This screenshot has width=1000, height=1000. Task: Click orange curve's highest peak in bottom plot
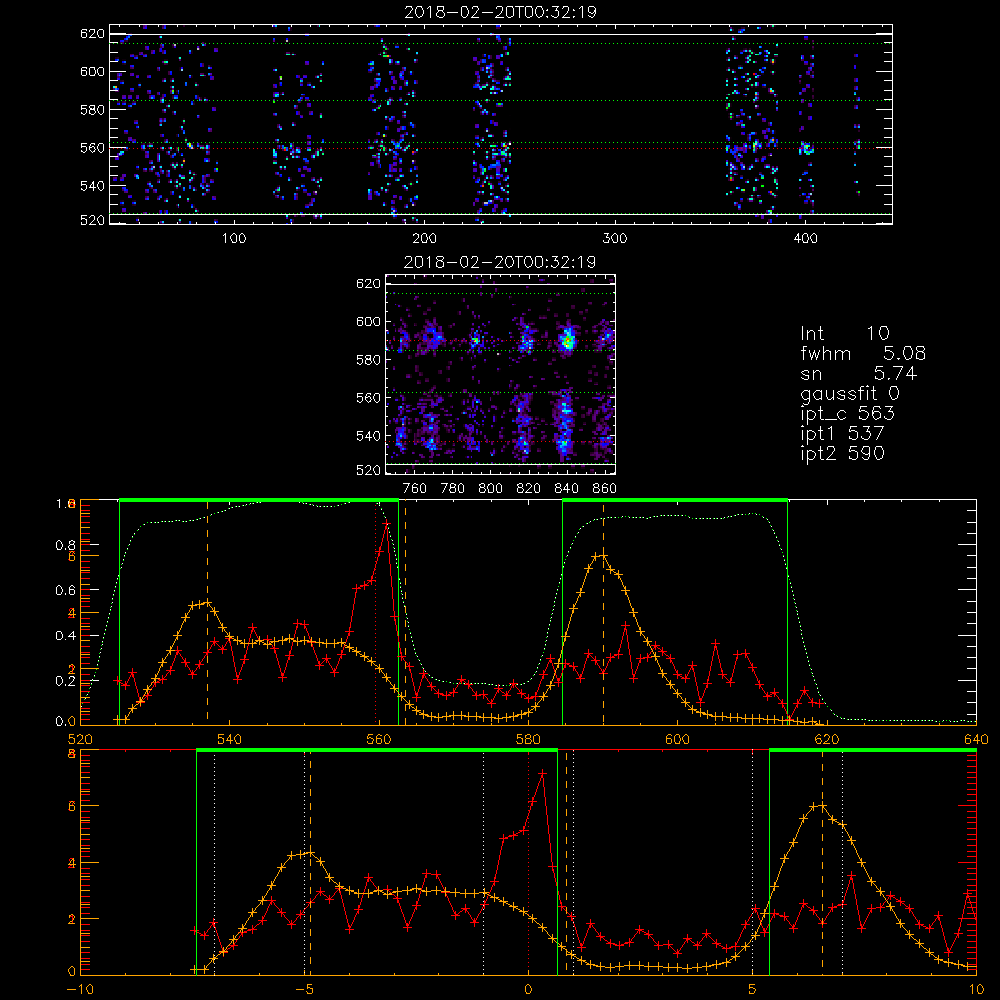(x=821, y=805)
